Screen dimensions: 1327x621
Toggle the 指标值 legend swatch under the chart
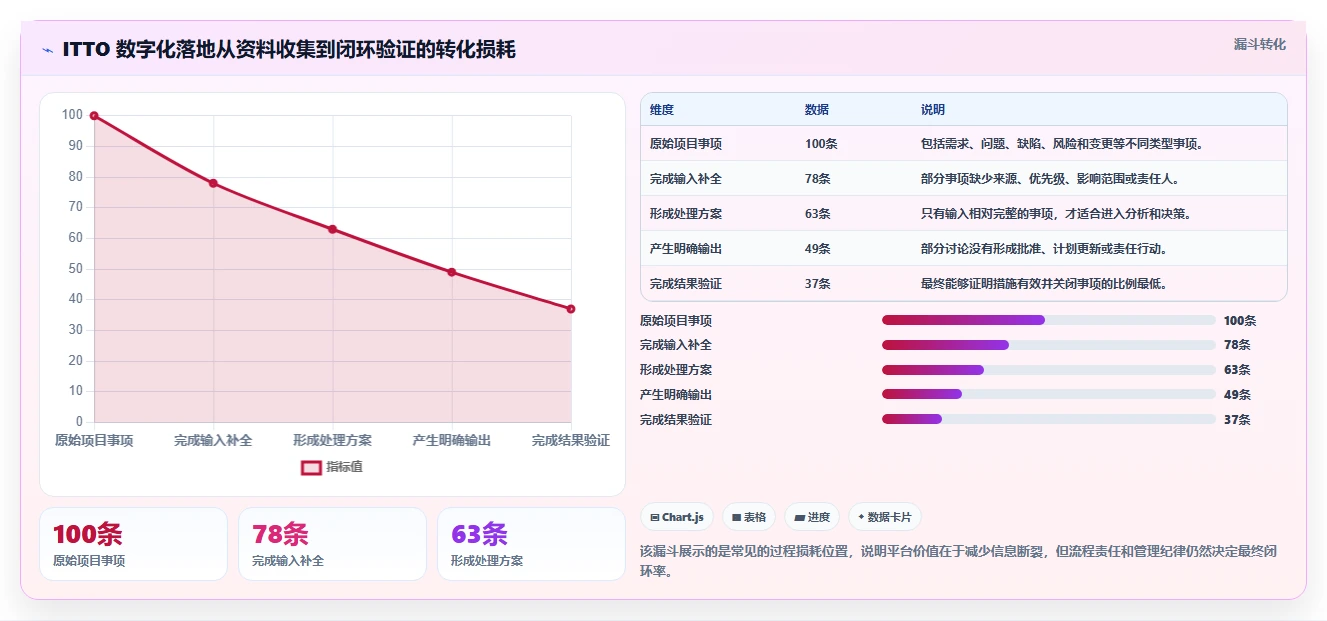click(311, 467)
